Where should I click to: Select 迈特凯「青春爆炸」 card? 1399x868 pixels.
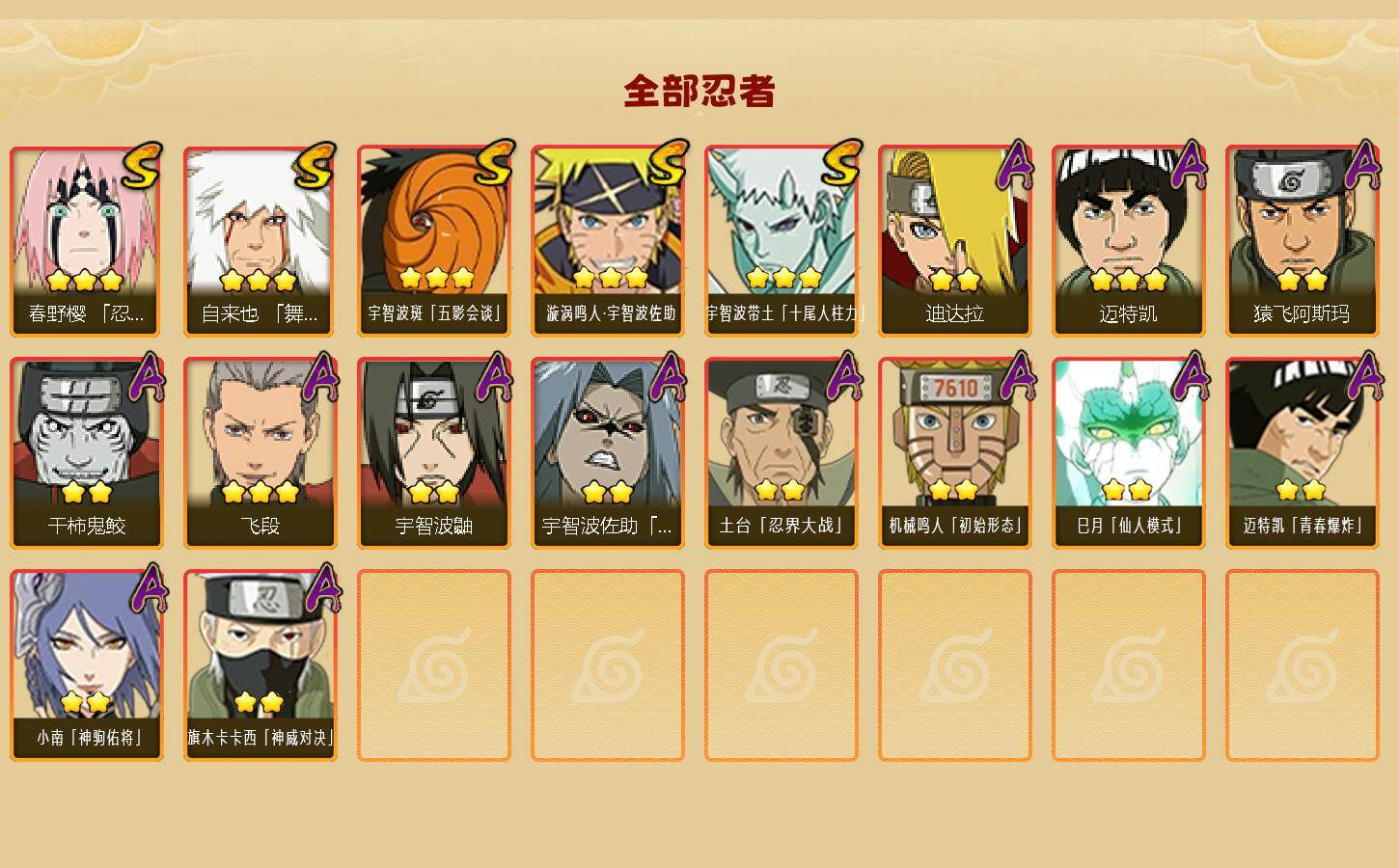(x=1303, y=453)
